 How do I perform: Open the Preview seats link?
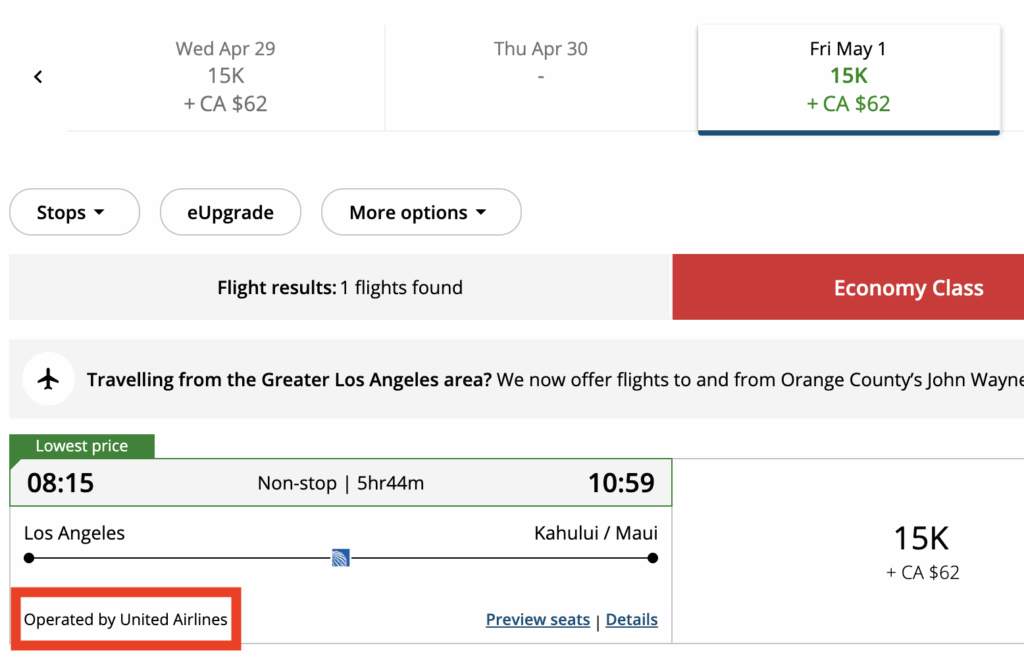(x=538, y=620)
